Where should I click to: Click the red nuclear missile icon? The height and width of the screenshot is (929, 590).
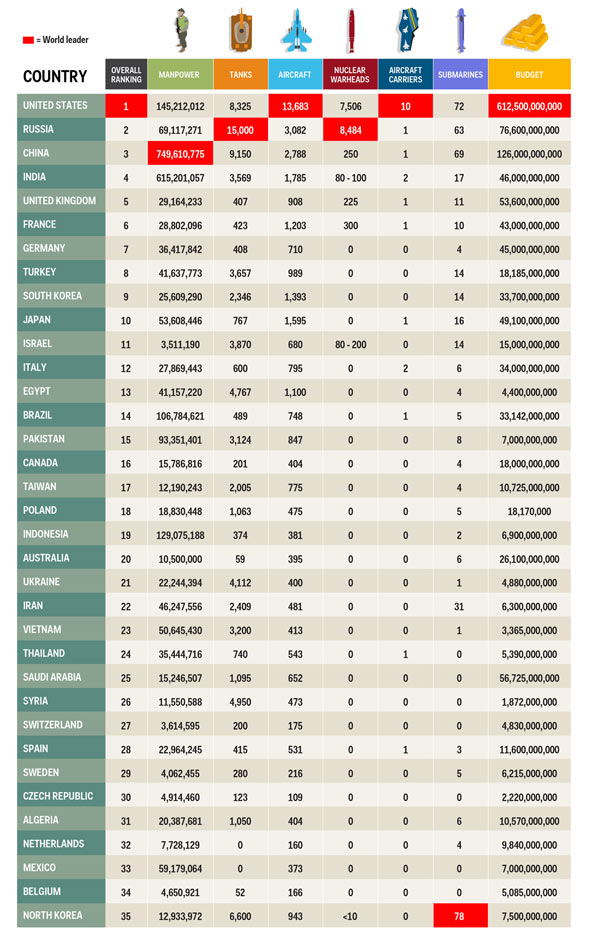click(351, 31)
